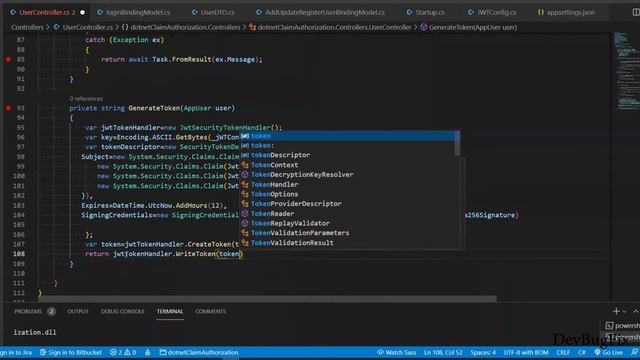The width and height of the screenshot is (640, 360).
Task: Select the TokenReplayValidator suggestion
Action: coord(349,223)
